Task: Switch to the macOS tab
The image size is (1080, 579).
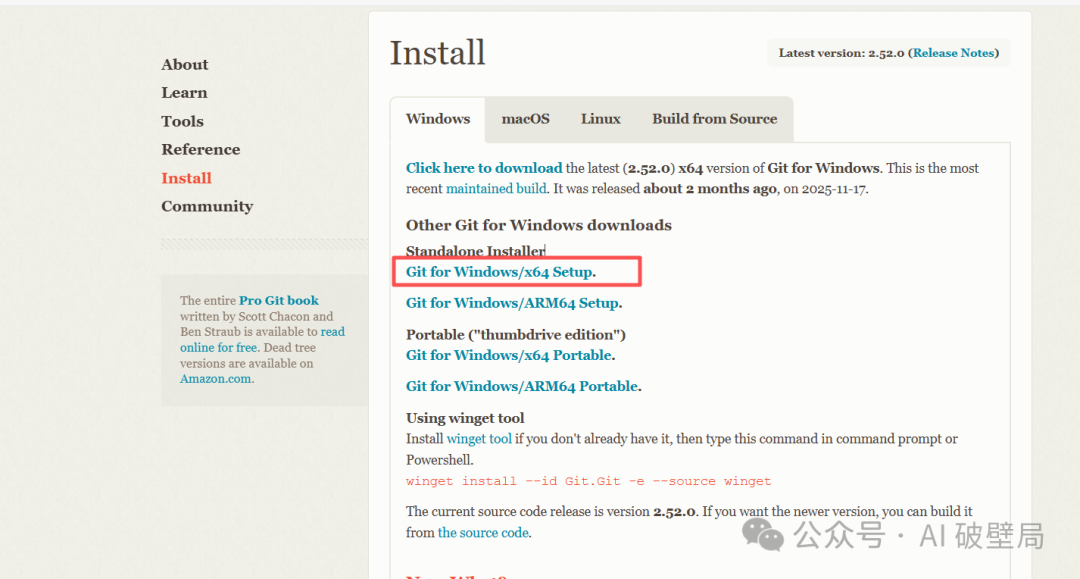Action: click(526, 119)
